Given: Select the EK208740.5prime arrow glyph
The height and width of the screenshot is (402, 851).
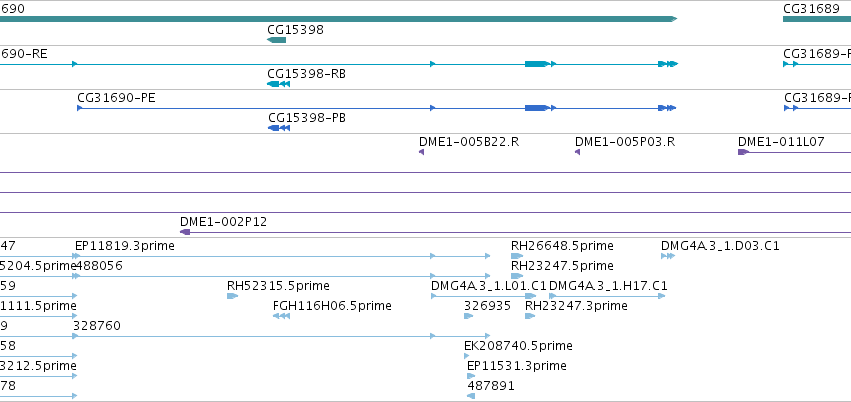Looking at the screenshot, I should click(466, 356).
